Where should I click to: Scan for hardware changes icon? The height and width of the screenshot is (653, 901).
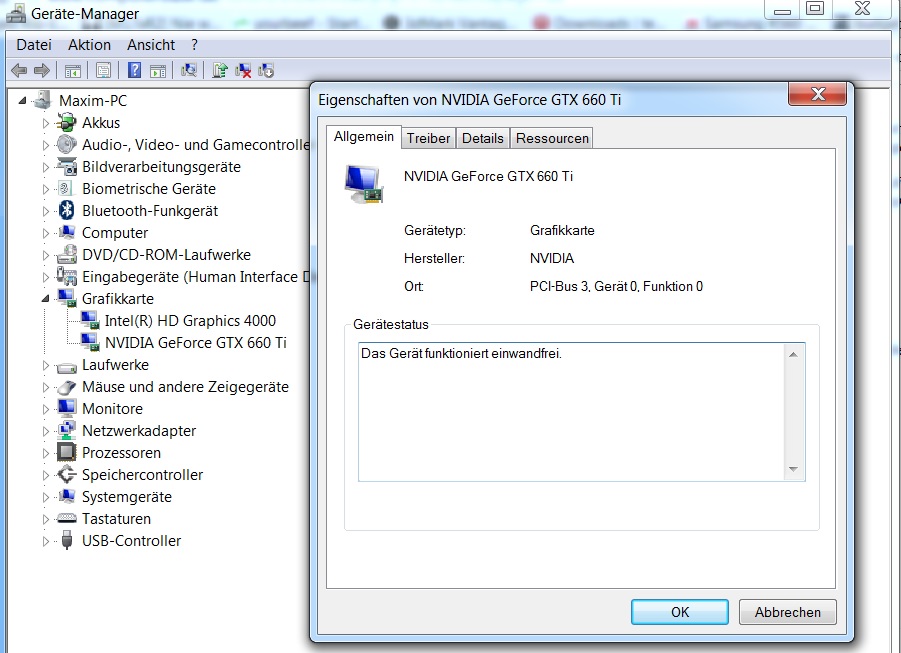tap(188, 70)
